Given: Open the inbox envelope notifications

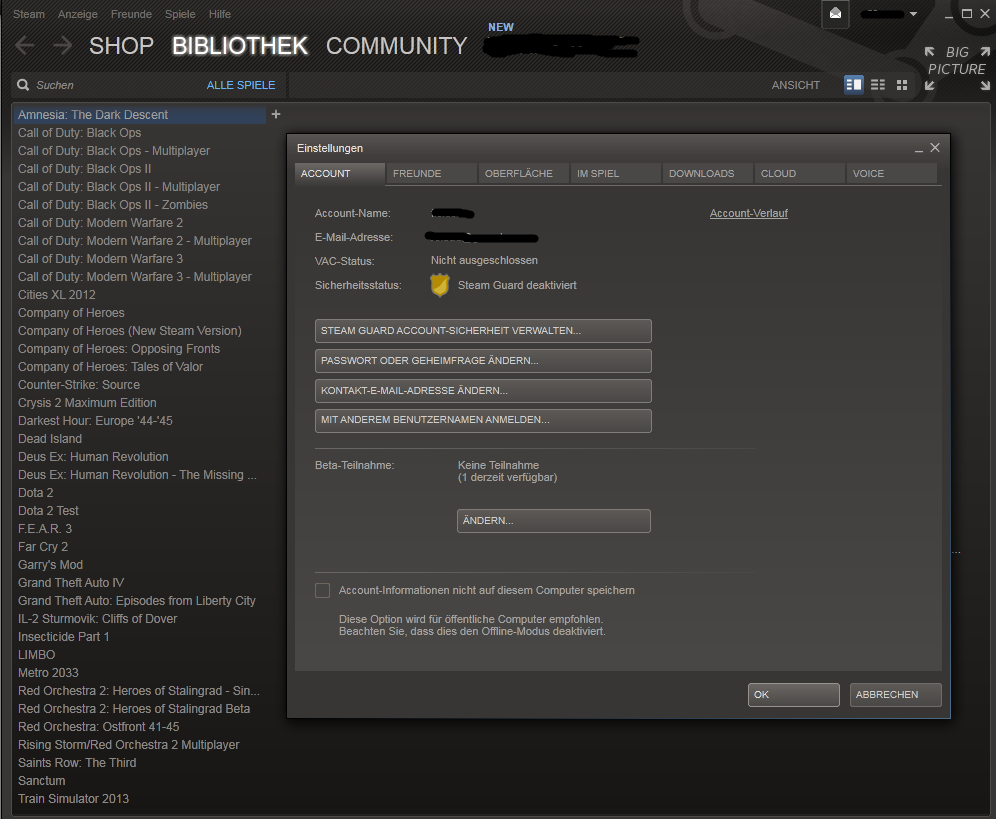Looking at the screenshot, I should tap(835, 14).
